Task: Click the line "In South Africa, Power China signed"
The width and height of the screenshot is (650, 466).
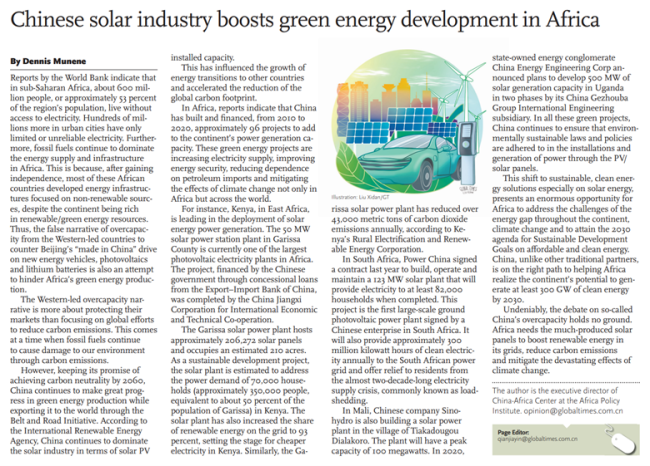Action: (x=410, y=259)
